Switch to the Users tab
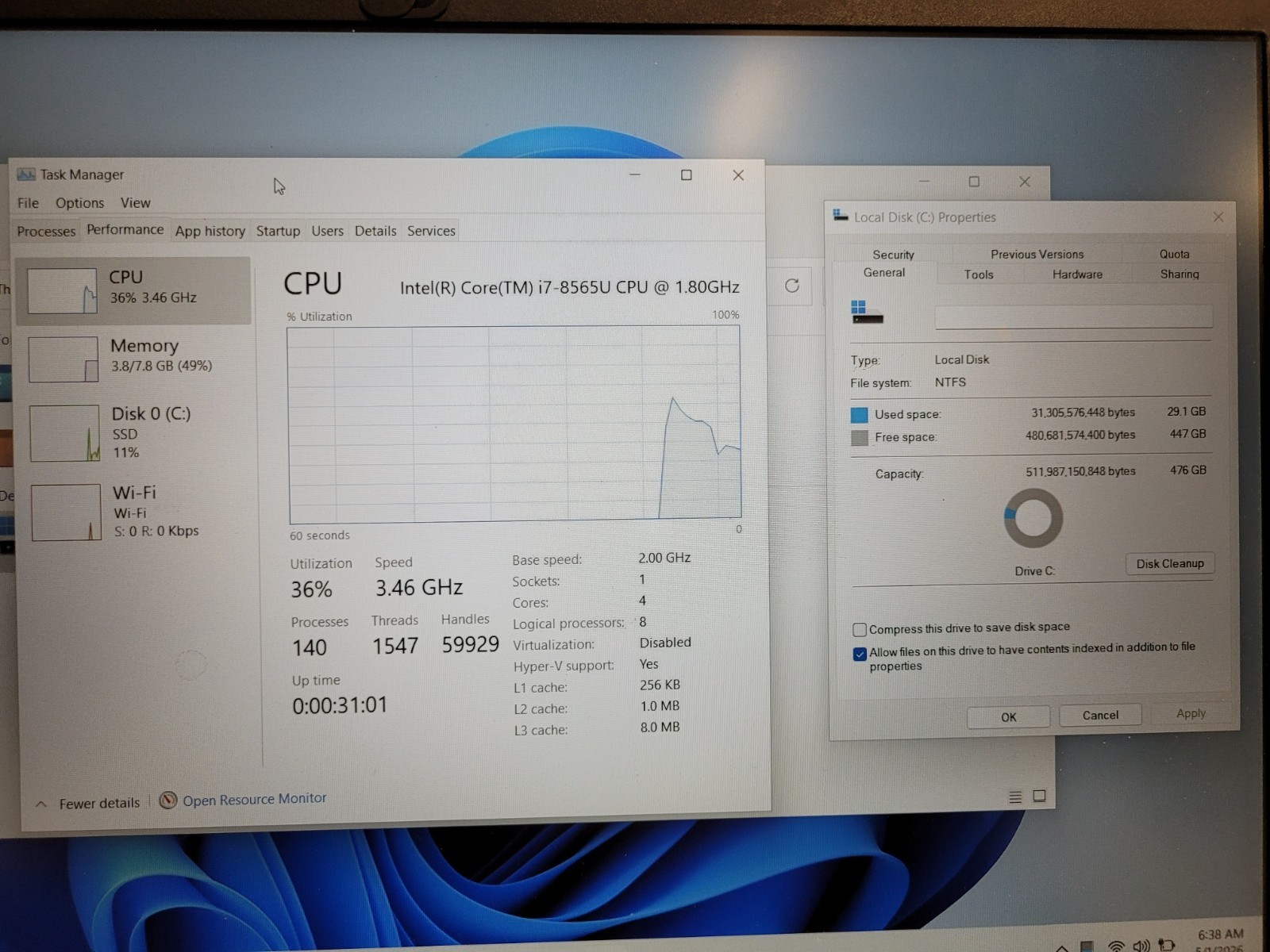1270x952 pixels. (327, 231)
